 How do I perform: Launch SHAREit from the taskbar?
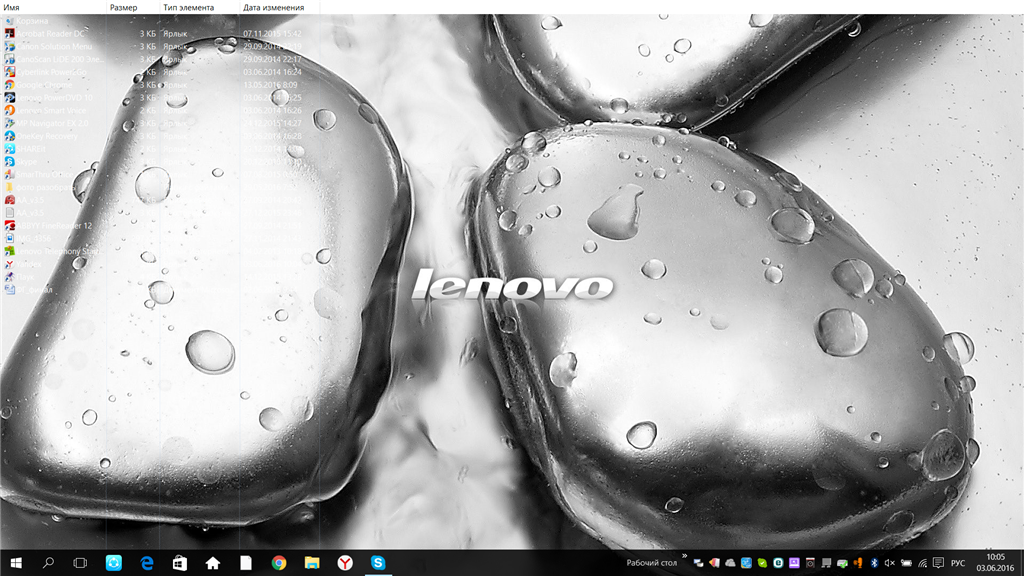(114, 563)
